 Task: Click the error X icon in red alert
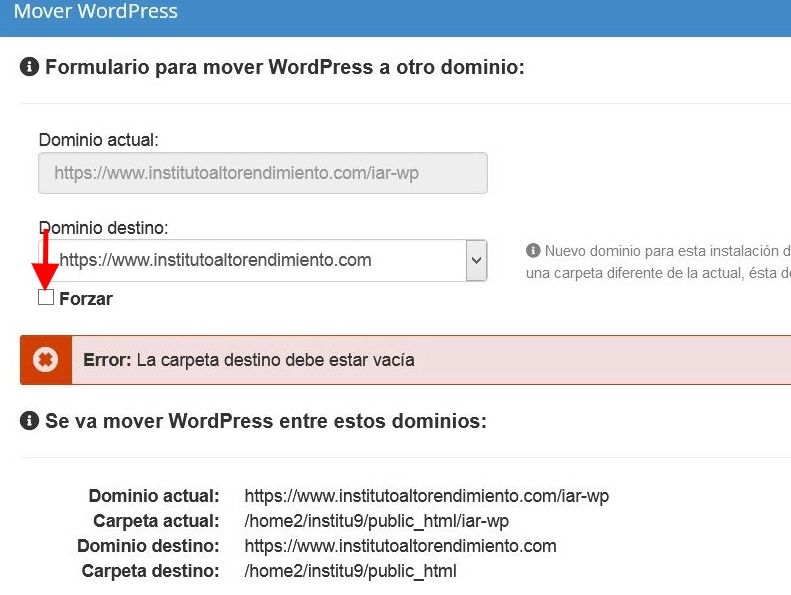click(x=45, y=360)
